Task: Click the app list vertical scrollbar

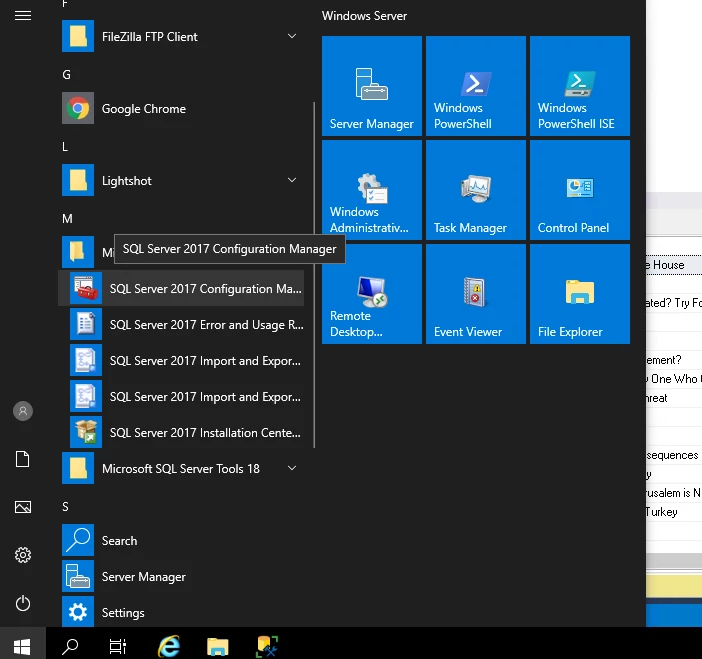Action: point(314,274)
